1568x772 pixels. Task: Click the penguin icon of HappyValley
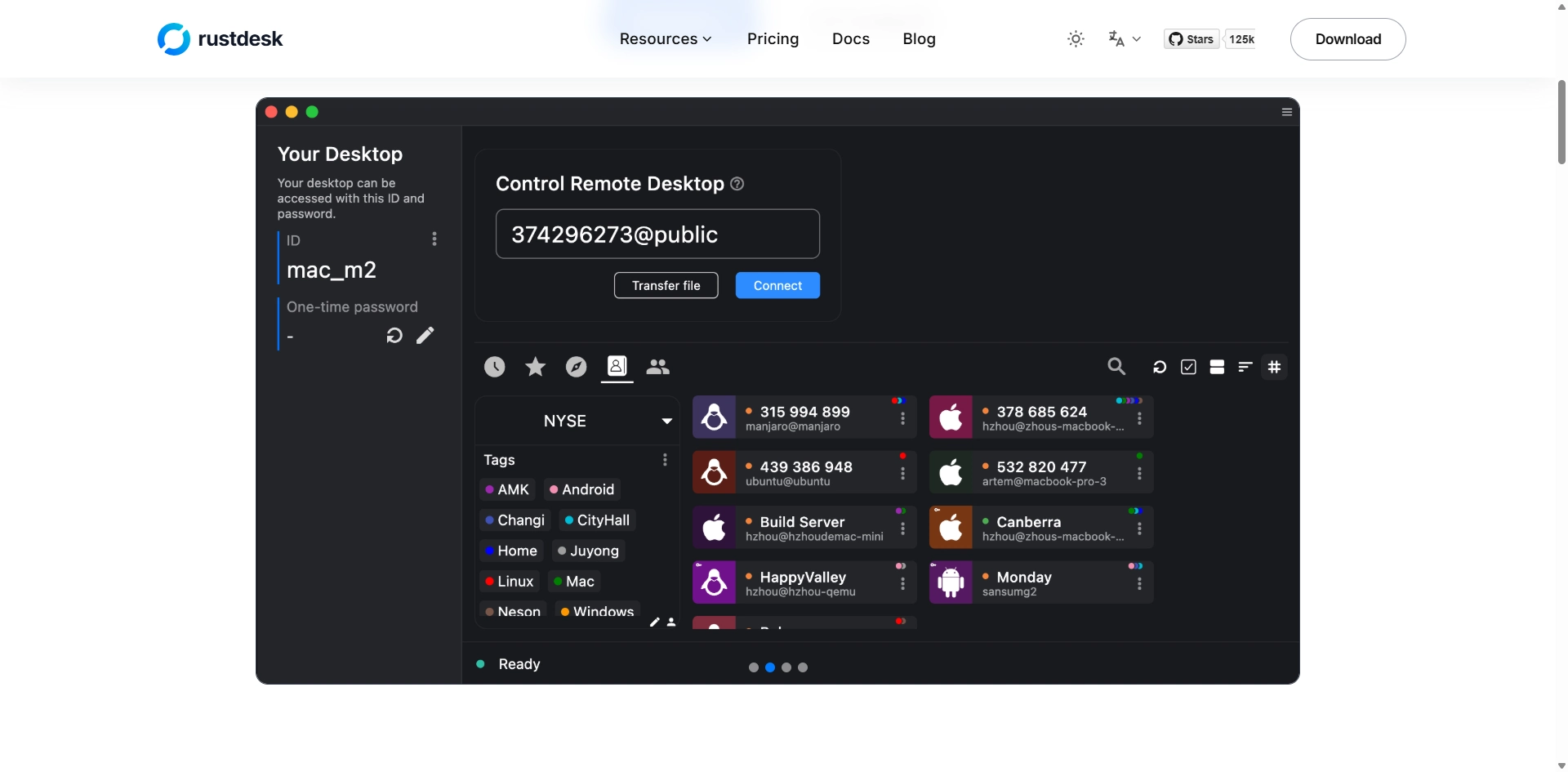(714, 582)
